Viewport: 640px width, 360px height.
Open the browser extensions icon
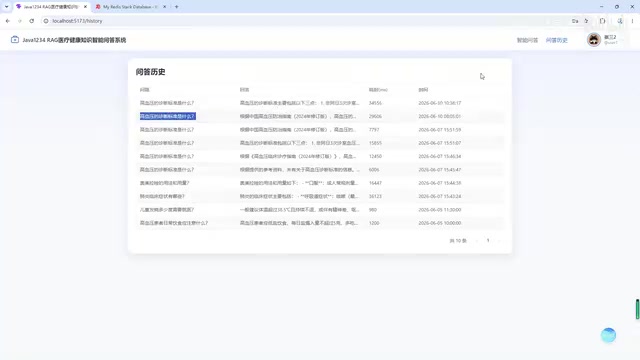click(x=602, y=21)
